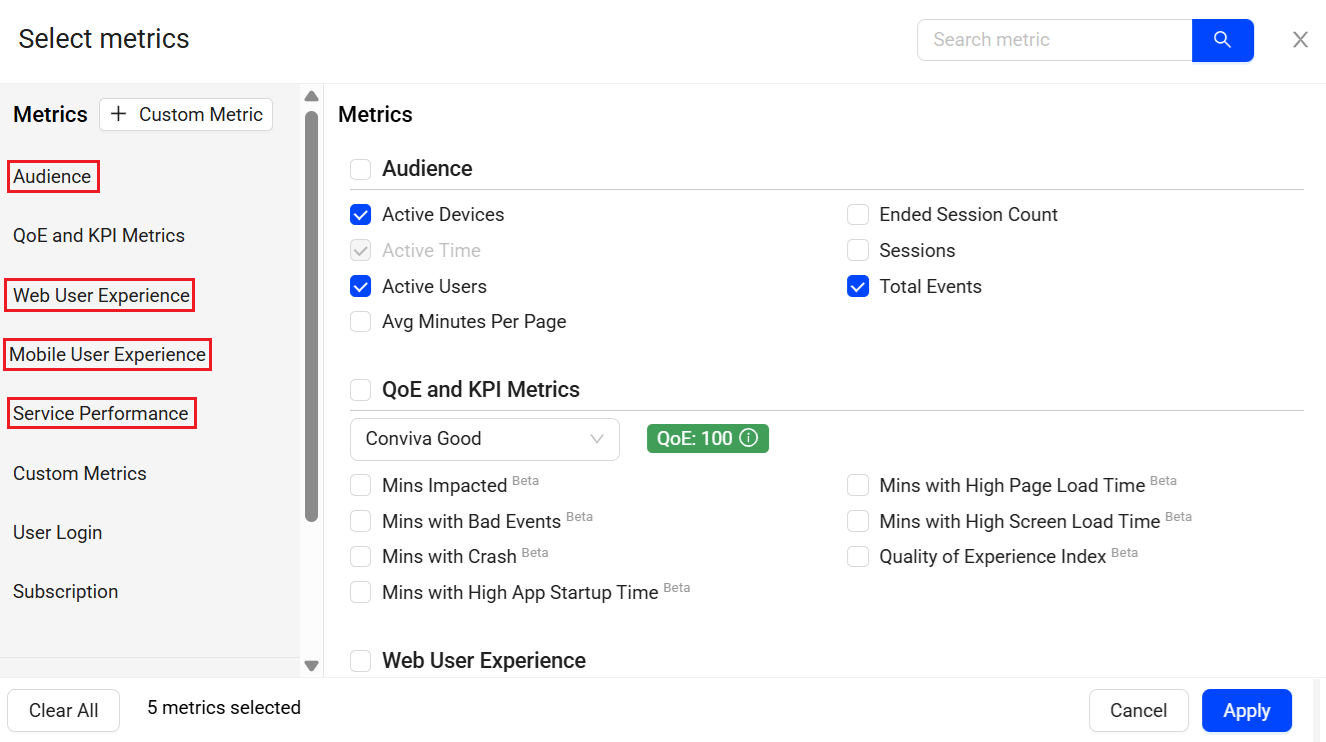The height and width of the screenshot is (742, 1326).
Task: Tick the Mins with Crash checkbox
Action: click(361, 556)
